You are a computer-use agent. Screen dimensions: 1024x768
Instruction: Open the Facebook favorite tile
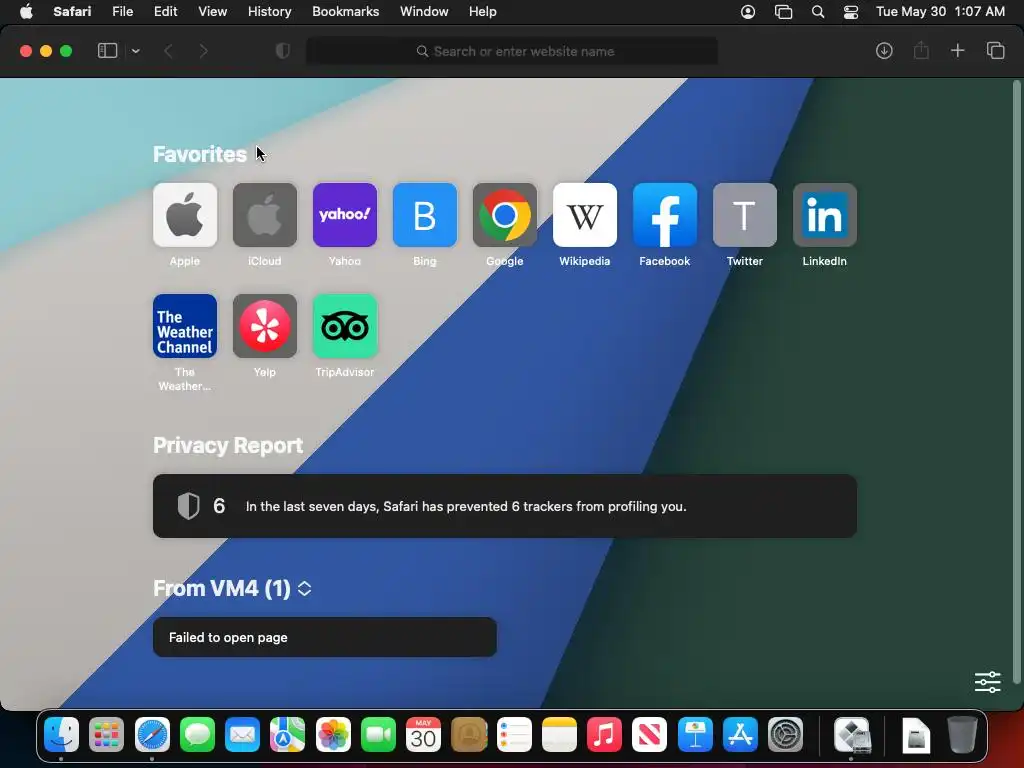click(x=665, y=215)
